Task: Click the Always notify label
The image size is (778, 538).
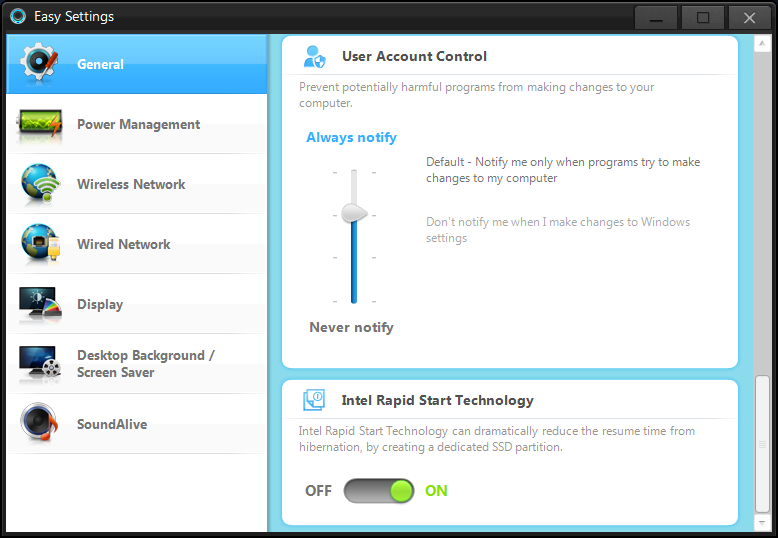Action: 351,138
